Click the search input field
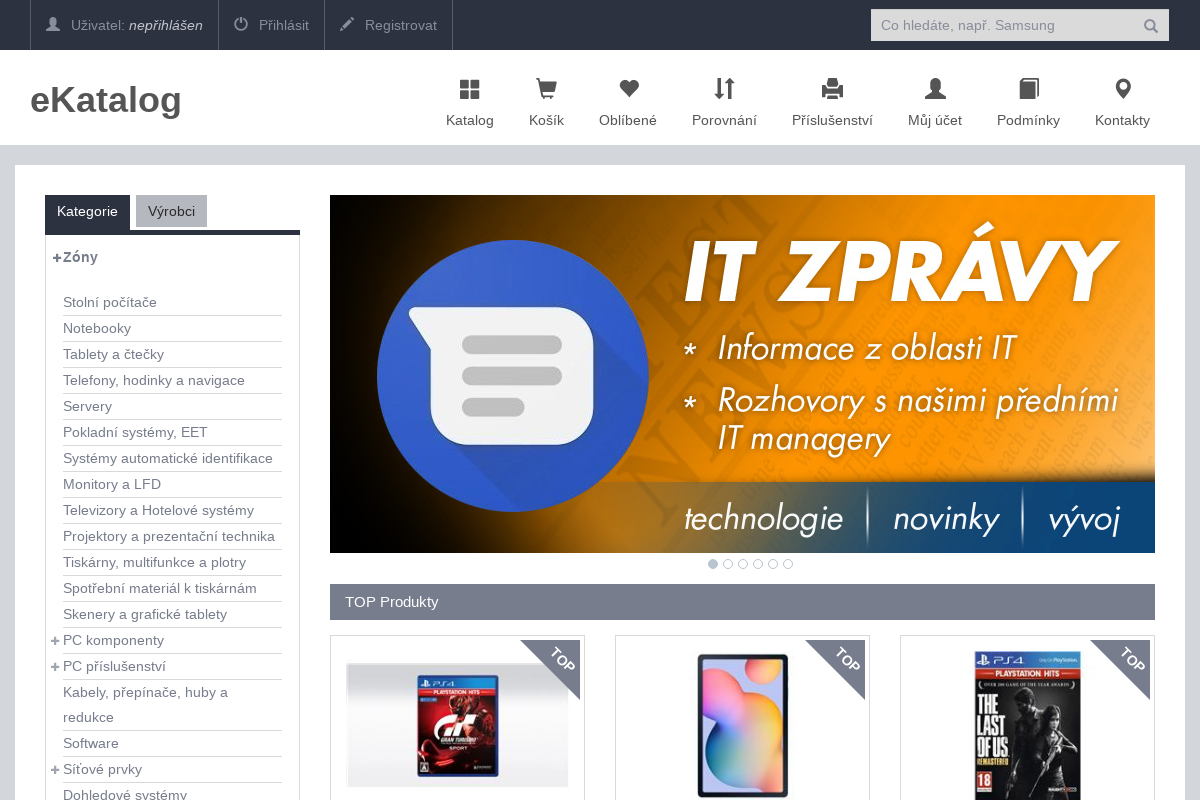Viewport: 1200px width, 800px height. (1000, 25)
